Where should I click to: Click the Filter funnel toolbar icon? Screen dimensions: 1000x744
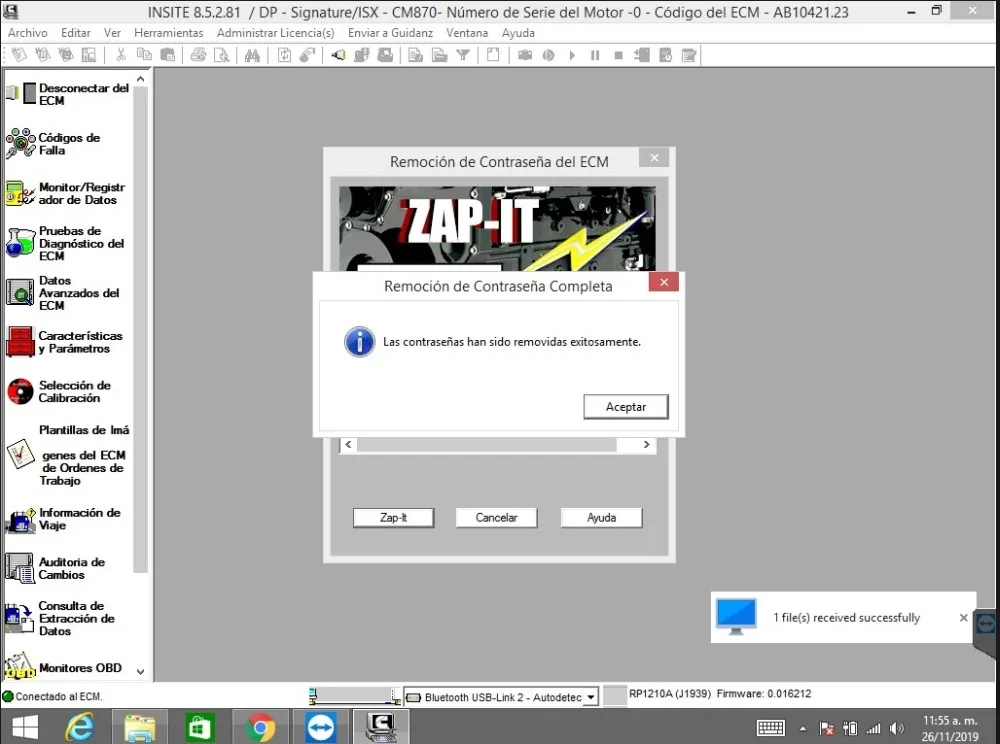463,55
